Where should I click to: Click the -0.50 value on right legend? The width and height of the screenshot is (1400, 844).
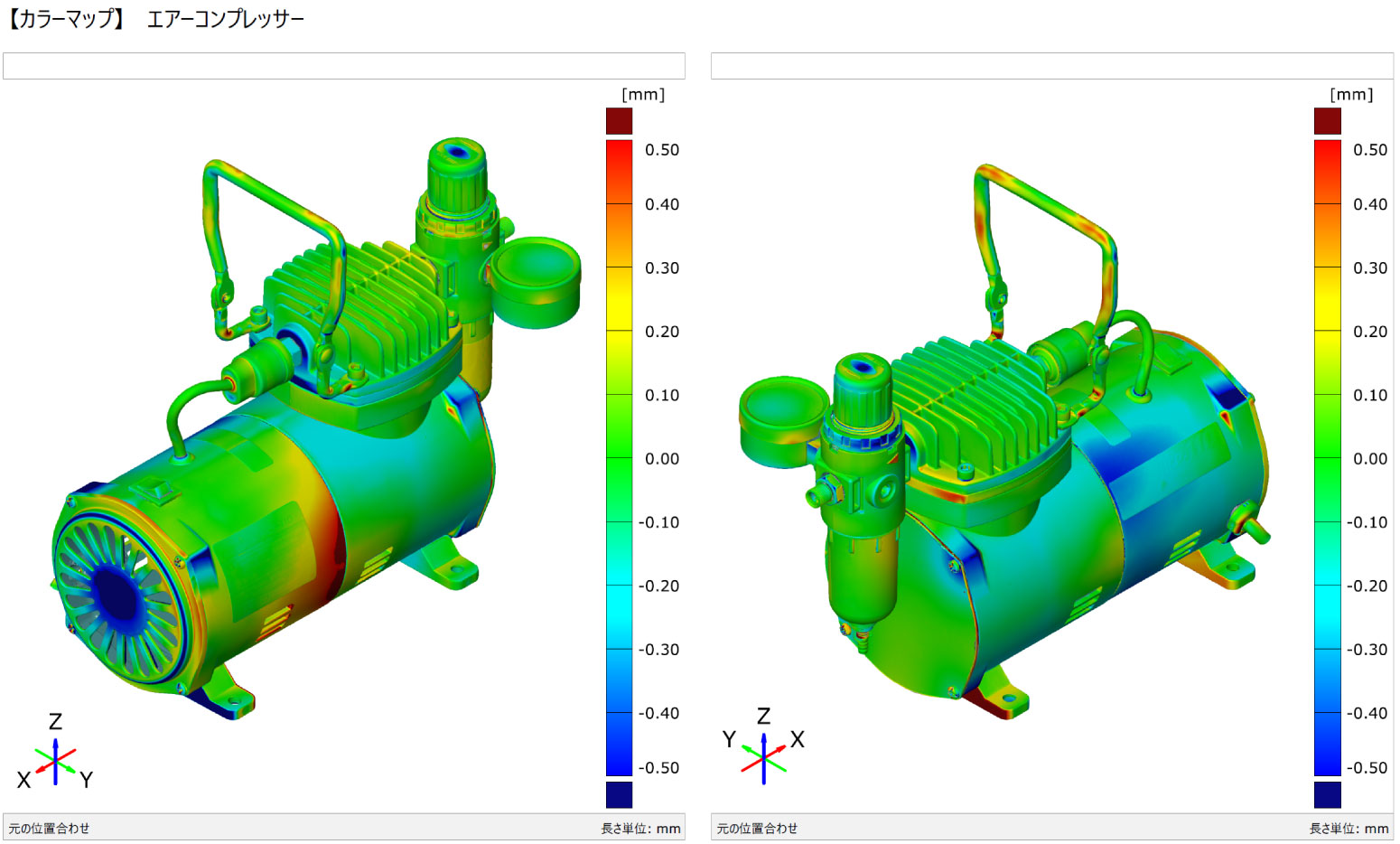point(1367,768)
